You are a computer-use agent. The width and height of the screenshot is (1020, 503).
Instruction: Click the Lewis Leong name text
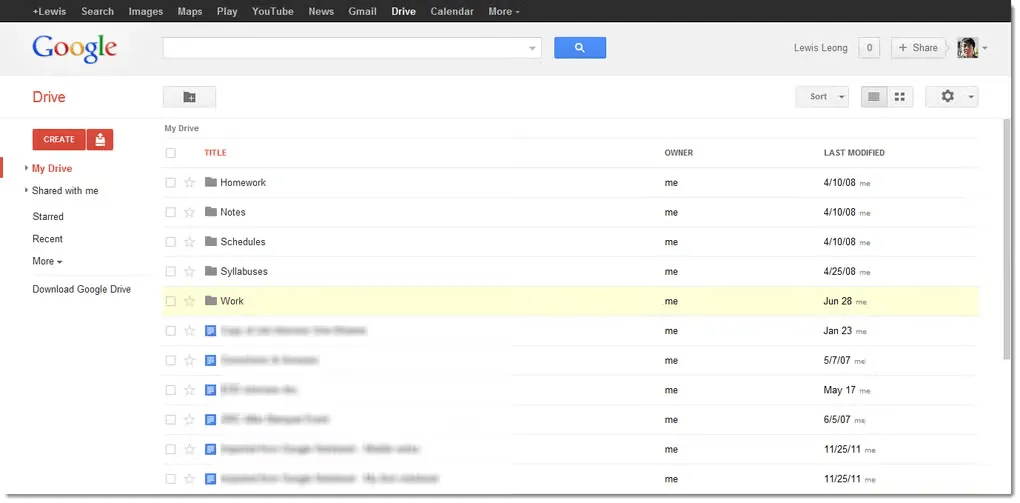pos(820,48)
